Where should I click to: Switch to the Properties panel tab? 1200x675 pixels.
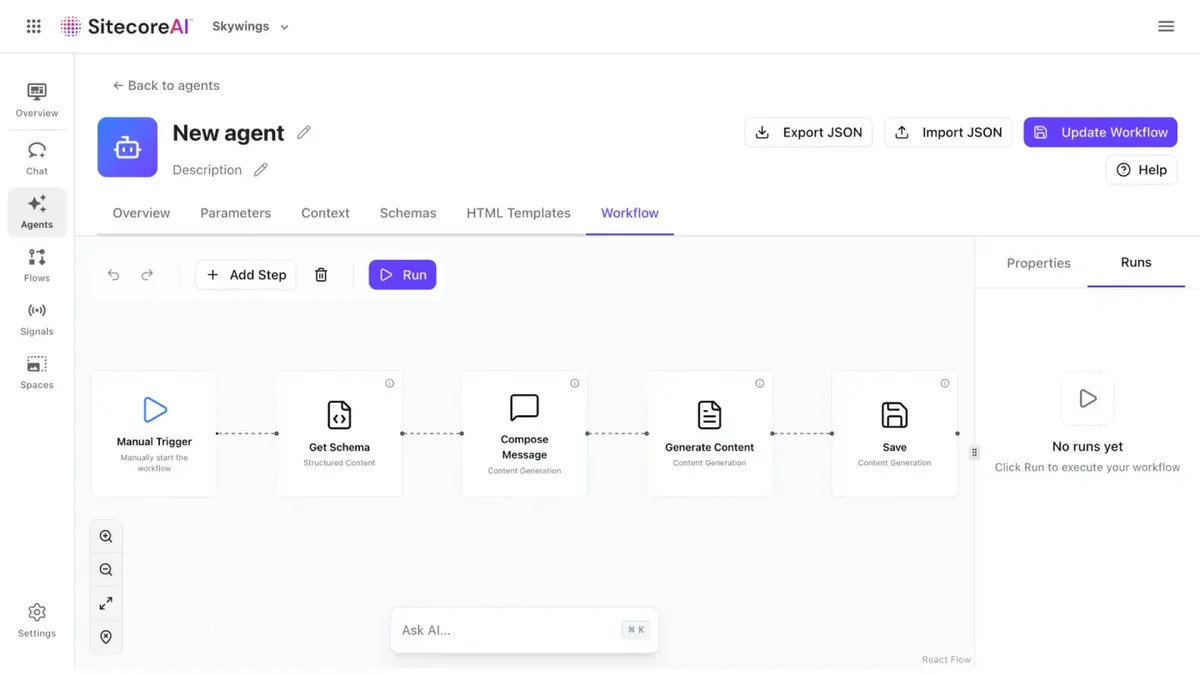tap(1038, 263)
